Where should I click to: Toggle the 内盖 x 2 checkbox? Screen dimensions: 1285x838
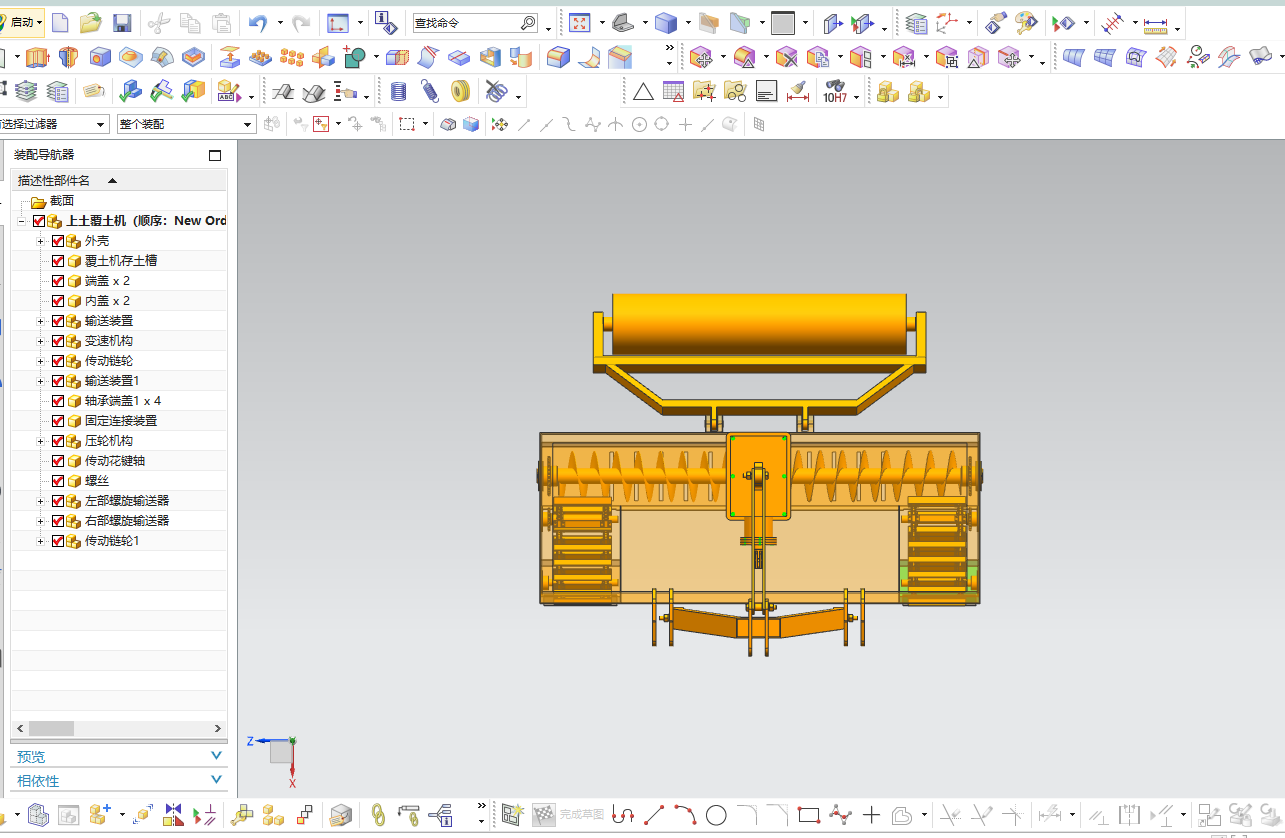coord(58,301)
